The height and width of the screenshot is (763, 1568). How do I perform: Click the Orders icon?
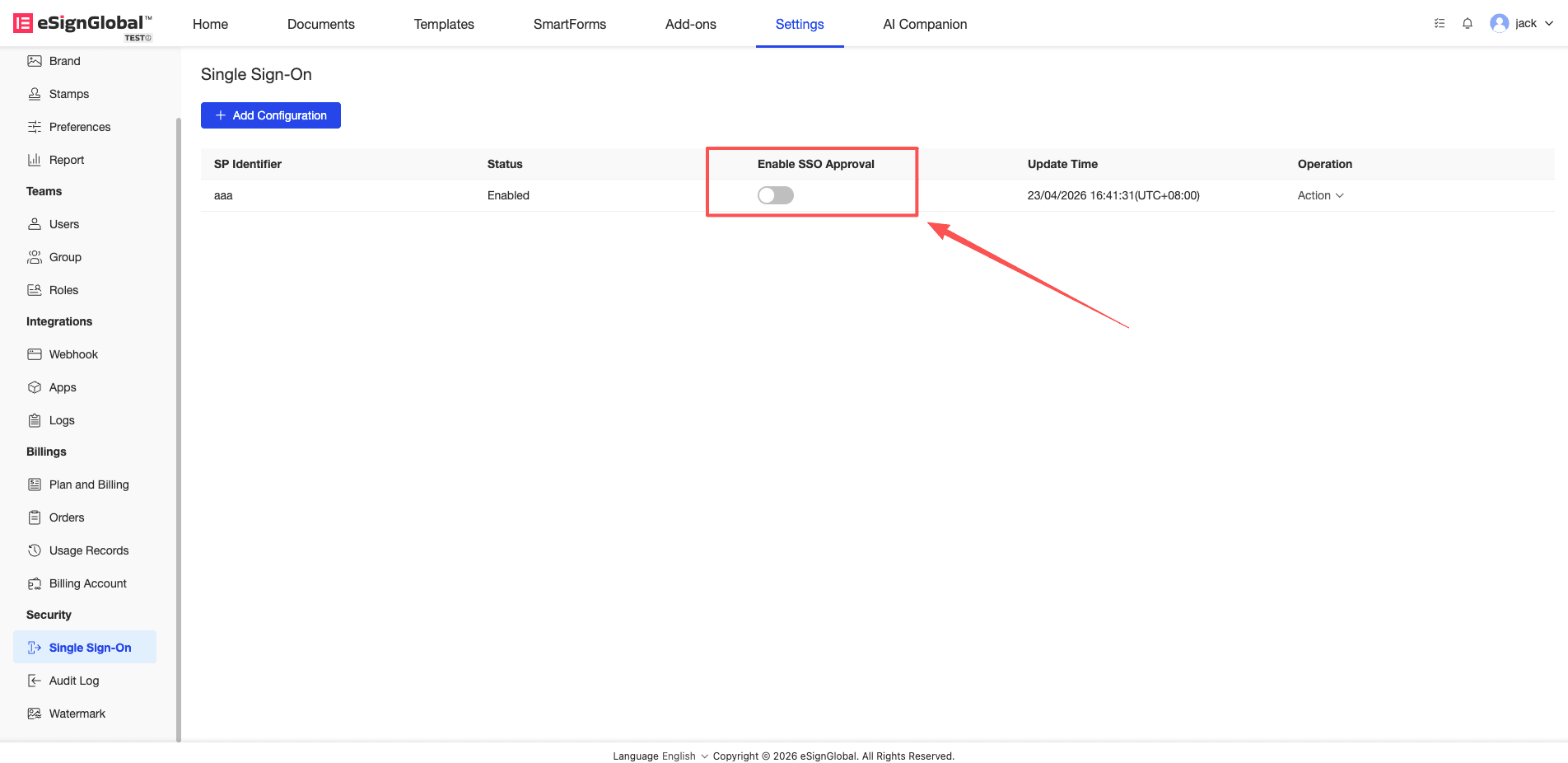pyautogui.click(x=35, y=517)
